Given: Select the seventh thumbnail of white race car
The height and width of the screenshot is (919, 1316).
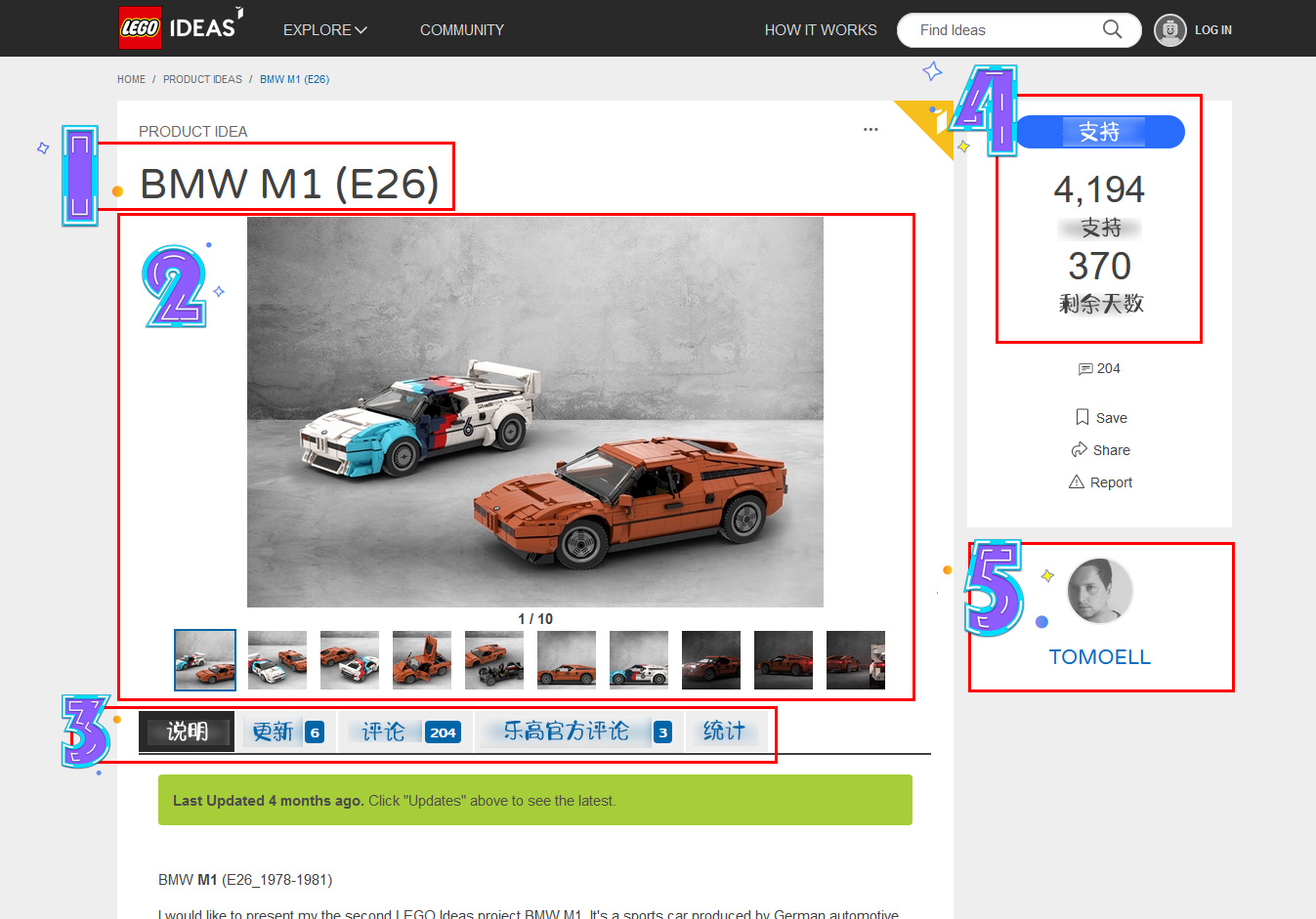Looking at the screenshot, I should [x=639, y=660].
